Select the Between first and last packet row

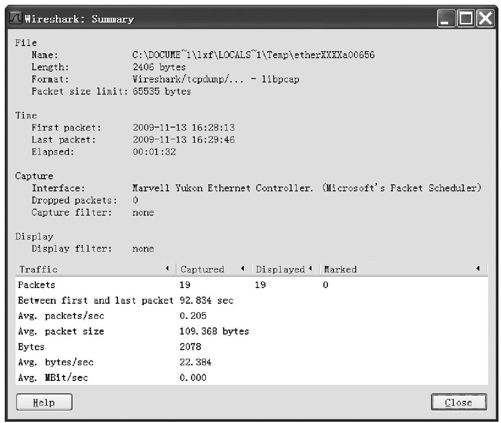tap(252, 300)
